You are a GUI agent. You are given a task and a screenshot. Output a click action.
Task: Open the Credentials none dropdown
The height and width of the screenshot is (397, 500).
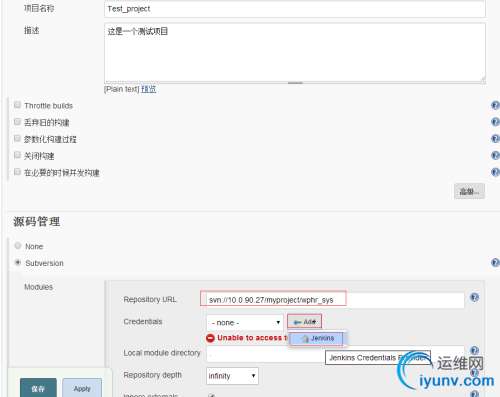245,323
